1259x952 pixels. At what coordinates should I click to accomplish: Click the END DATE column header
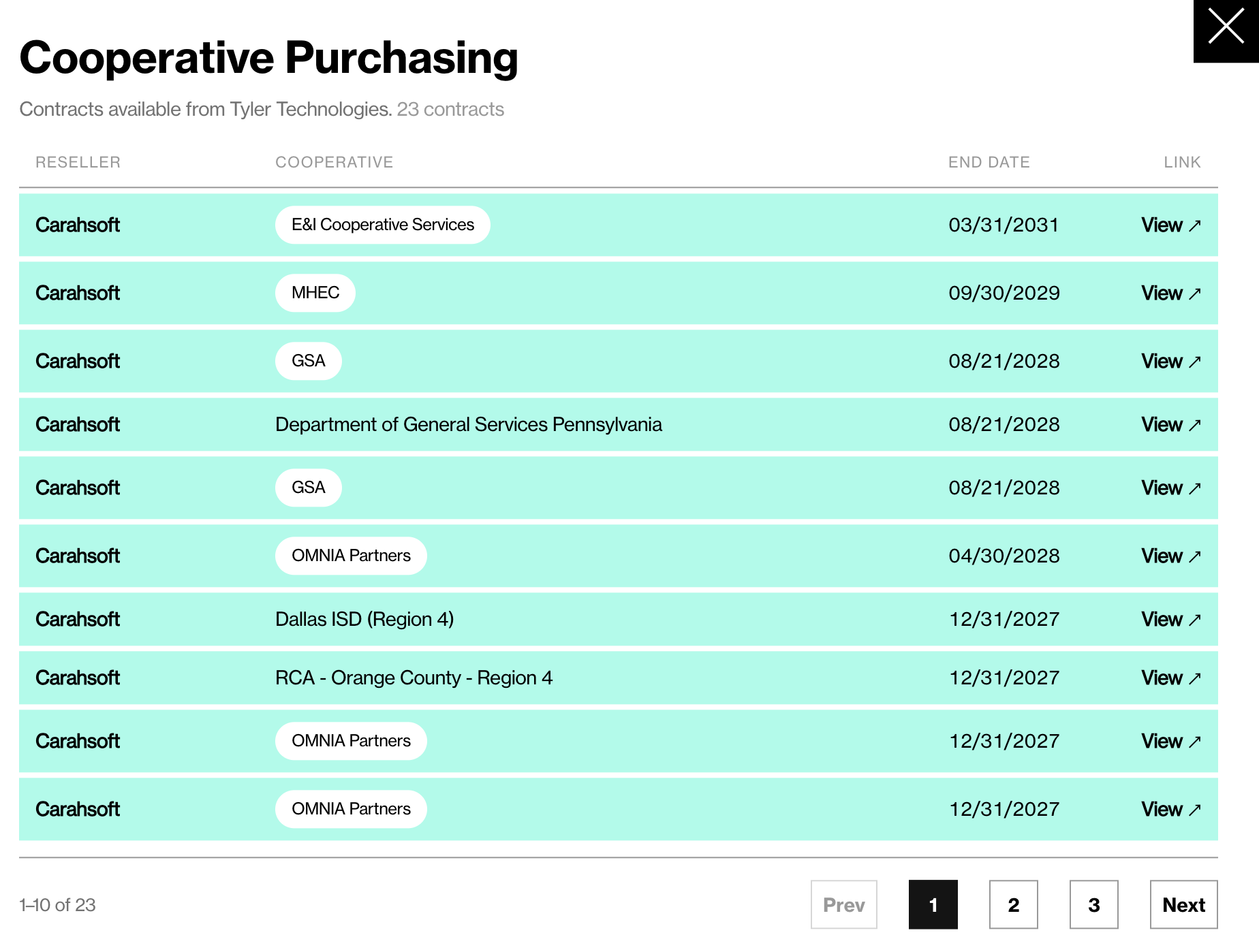pyautogui.click(x=989, y=162)
